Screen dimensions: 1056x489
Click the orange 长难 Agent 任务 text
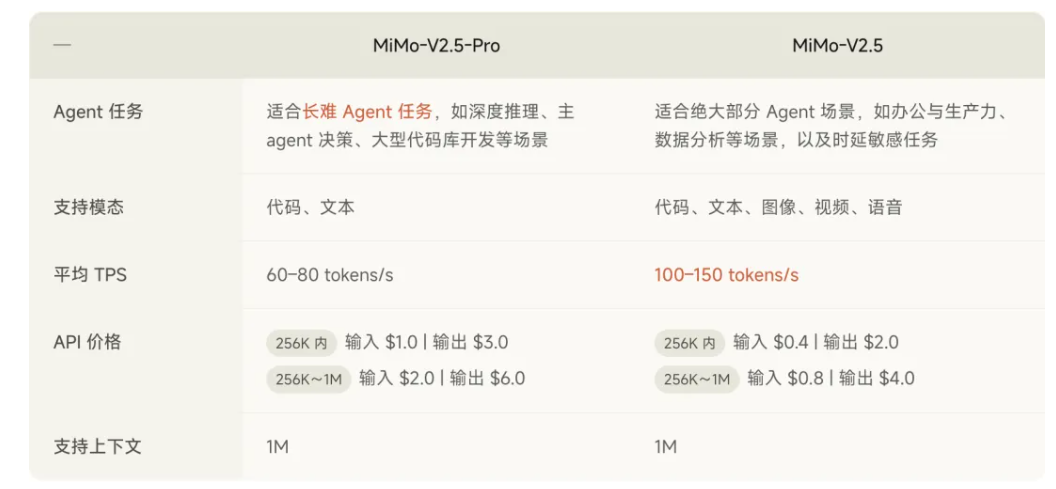[368, 112]
